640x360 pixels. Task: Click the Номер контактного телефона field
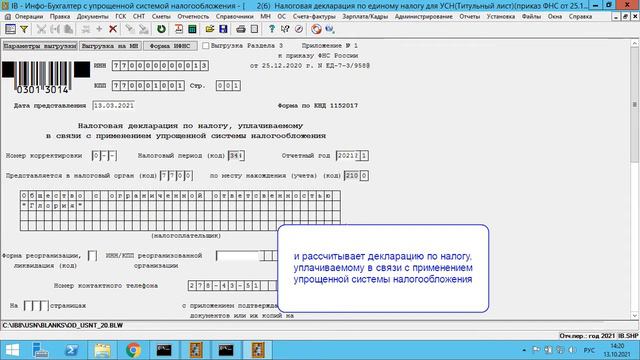tap(232, 286)
